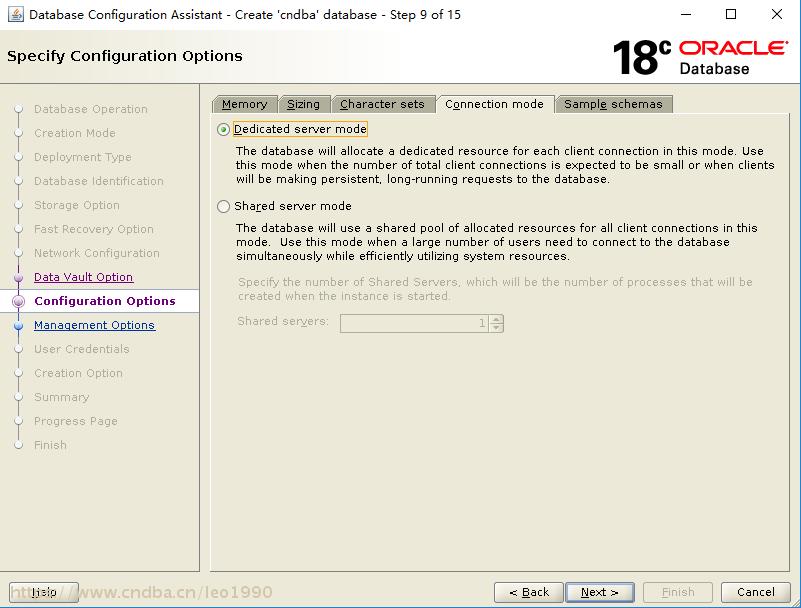The height and width of the screenshot is (608, 801).
Task: Click the Cancel button
Action: coord(756,592)
